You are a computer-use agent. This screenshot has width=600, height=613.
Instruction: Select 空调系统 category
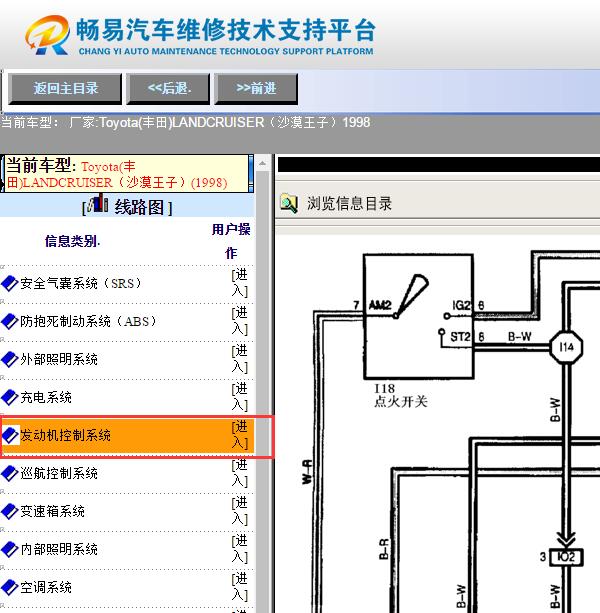(46, 587)
